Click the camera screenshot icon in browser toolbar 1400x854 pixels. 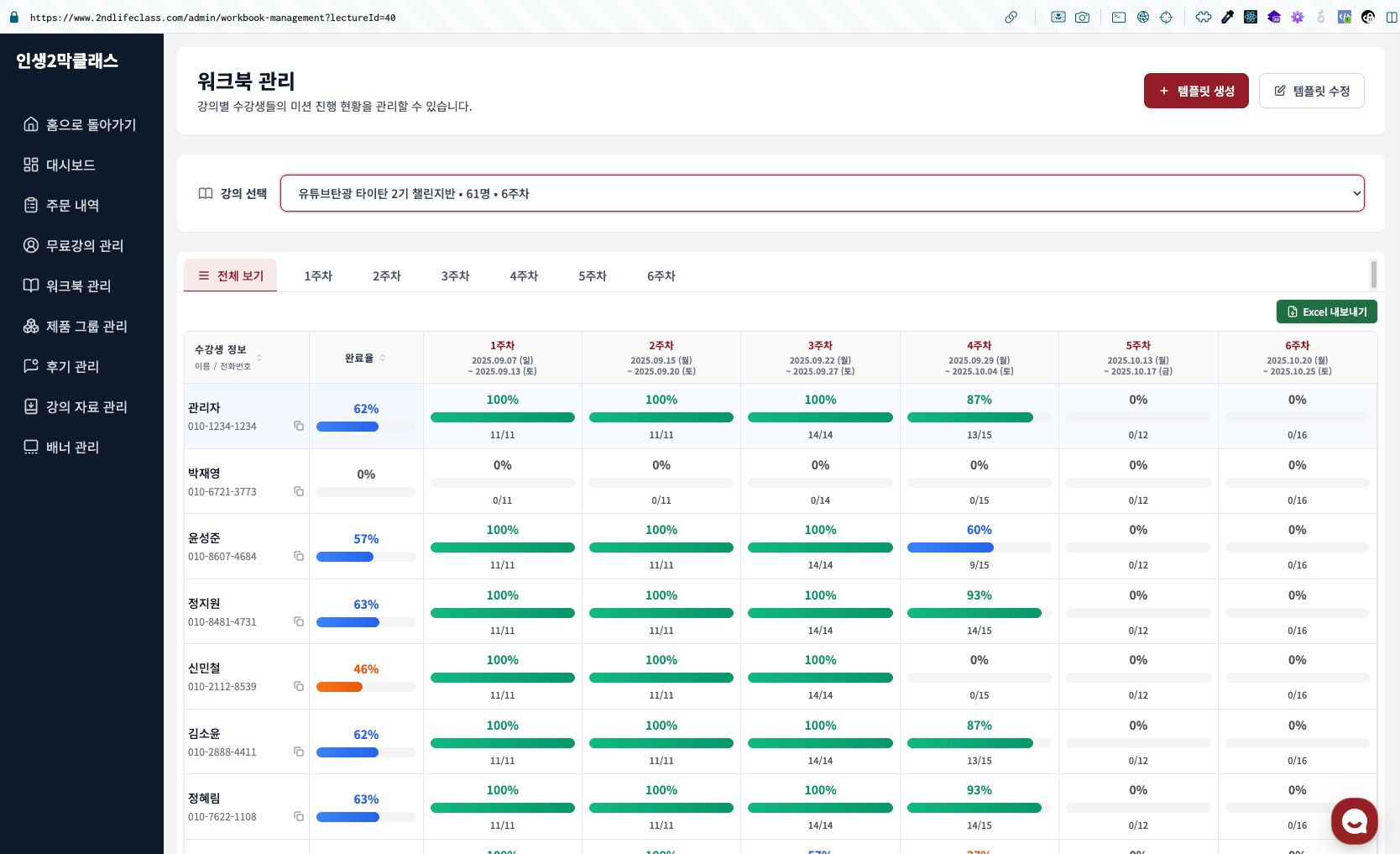click(x=1082, y=17)
